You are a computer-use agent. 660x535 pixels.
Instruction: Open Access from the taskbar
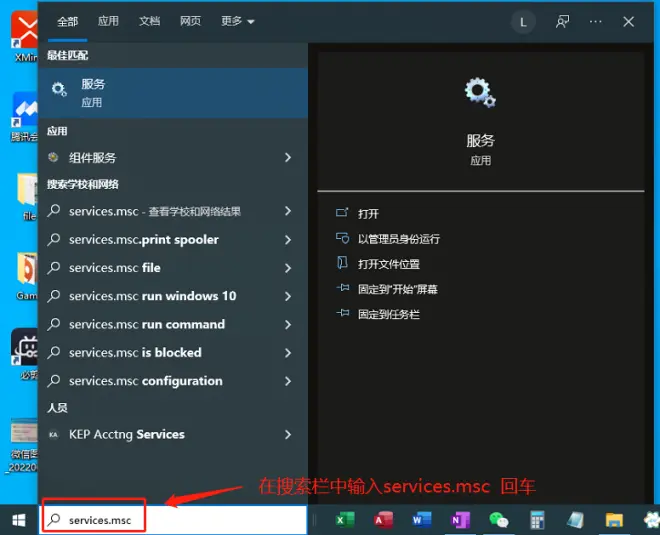coord(383,520)
